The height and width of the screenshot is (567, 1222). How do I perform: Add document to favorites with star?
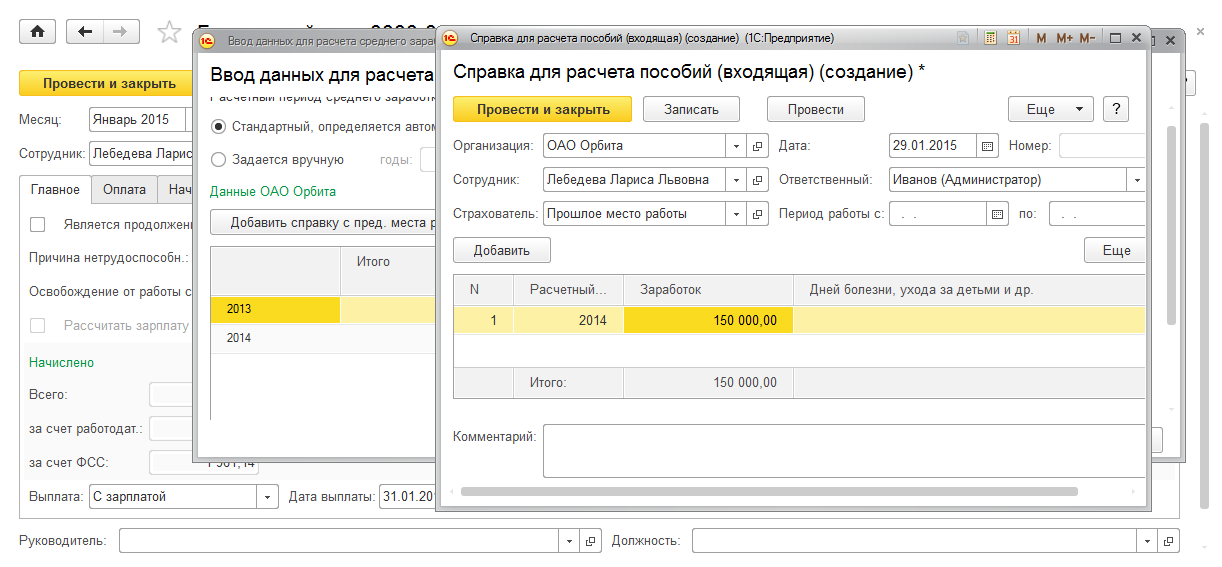click(170, 32)
